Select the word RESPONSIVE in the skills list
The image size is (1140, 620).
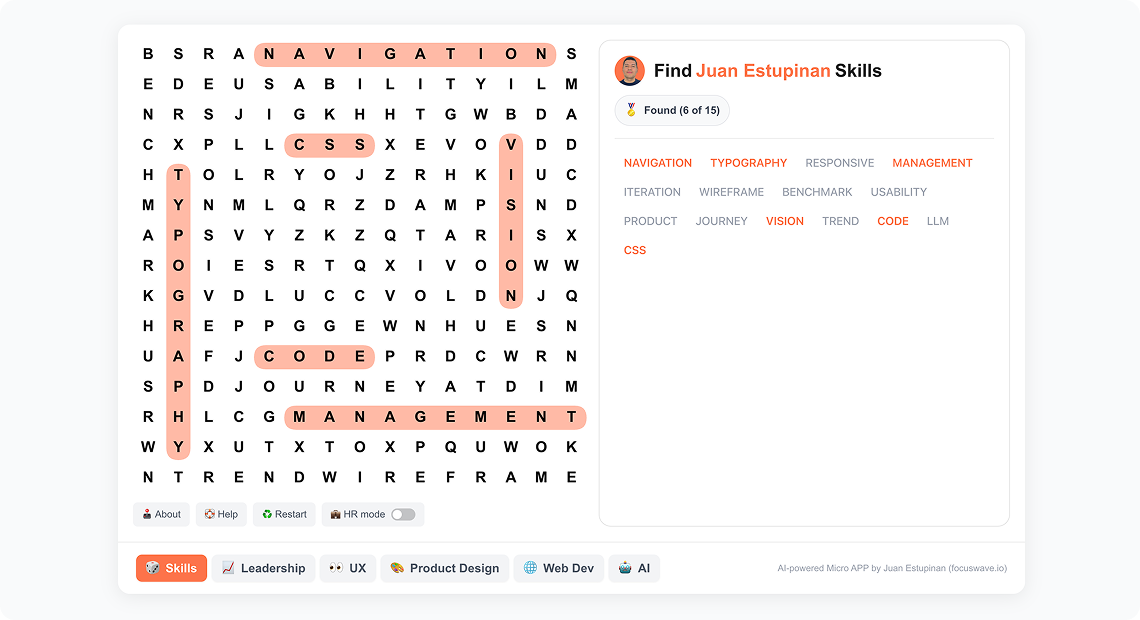pos(839,162)
